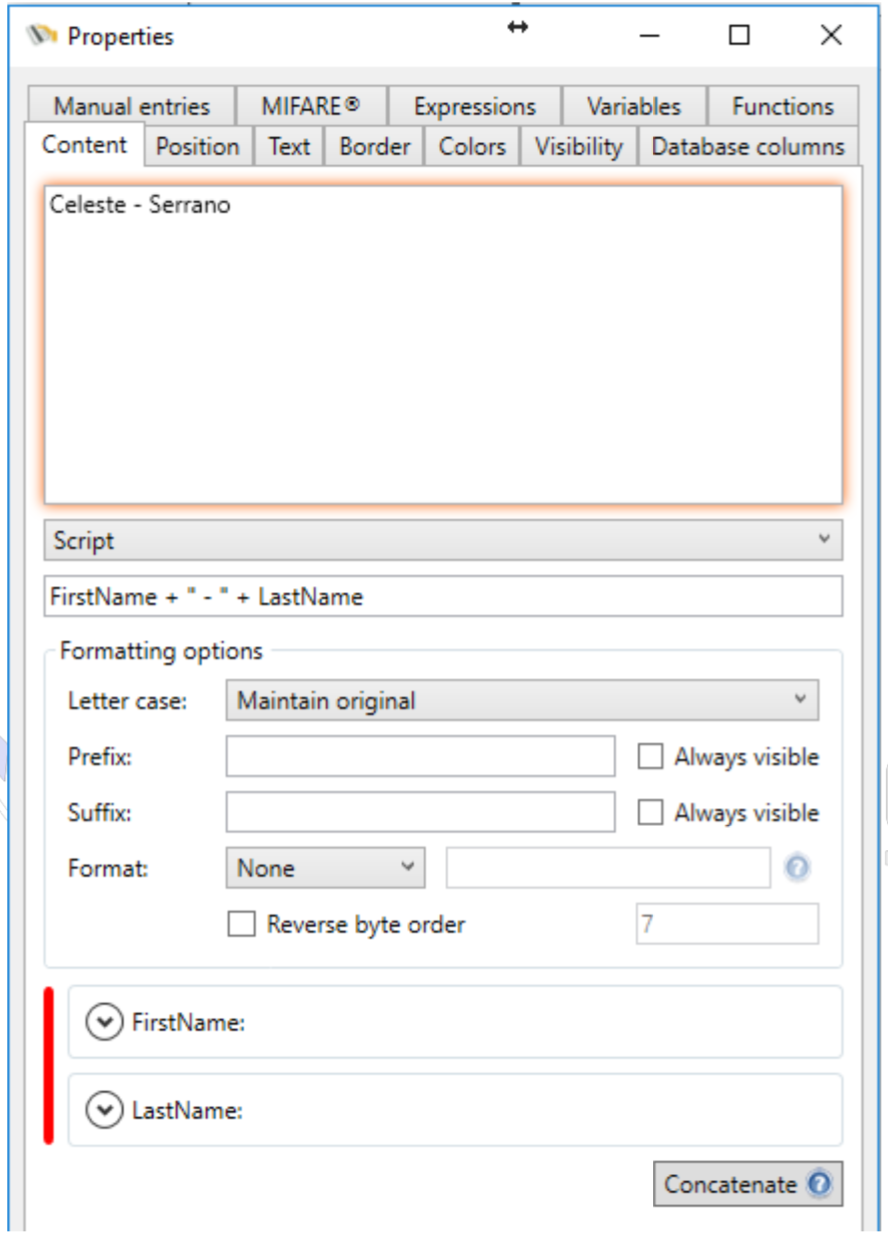Click the script expression input field
The image size is (888, 1238).
click(x=443, y=597)
